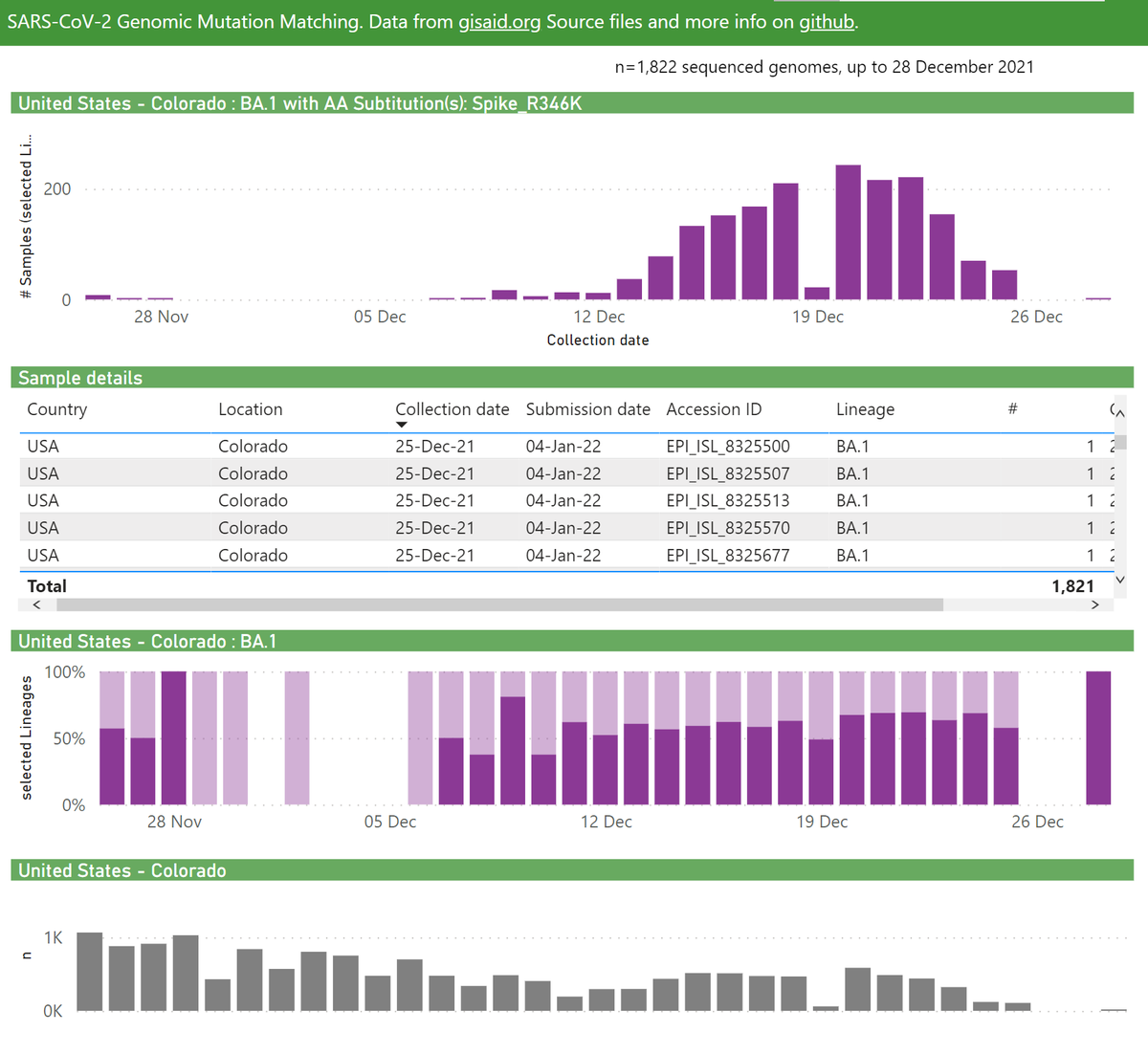Select accession ID EPI_ISL_8325513
The width and height of the screenshot is (1148, 1054).
728,500
